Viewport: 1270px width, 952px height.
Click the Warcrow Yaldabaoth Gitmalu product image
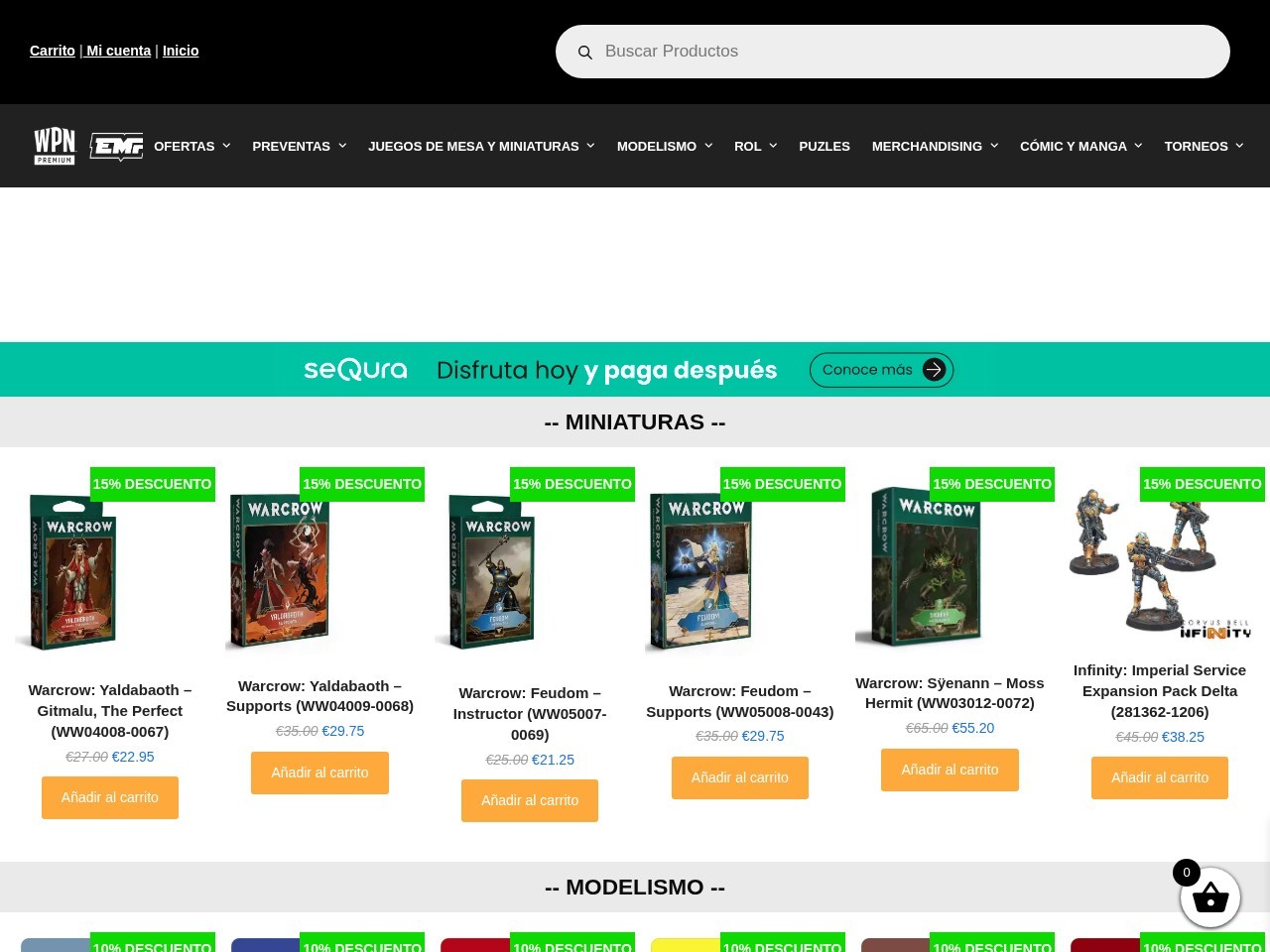tap(70, 571)
